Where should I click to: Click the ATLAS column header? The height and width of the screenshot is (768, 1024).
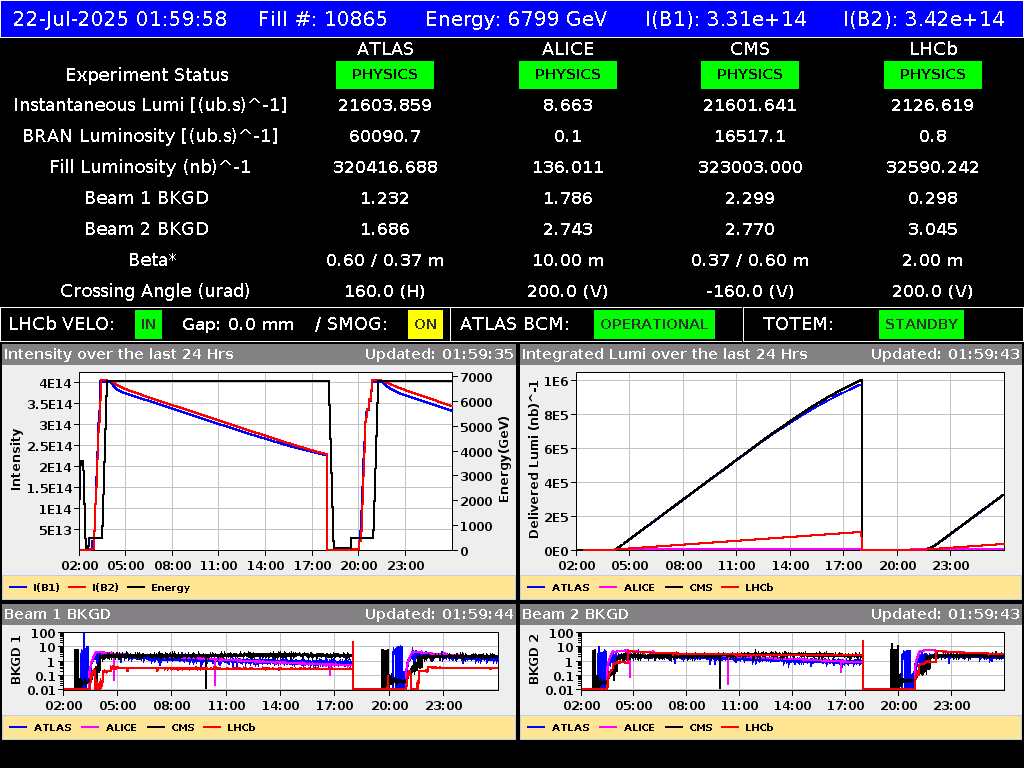[x=385, y=49]
